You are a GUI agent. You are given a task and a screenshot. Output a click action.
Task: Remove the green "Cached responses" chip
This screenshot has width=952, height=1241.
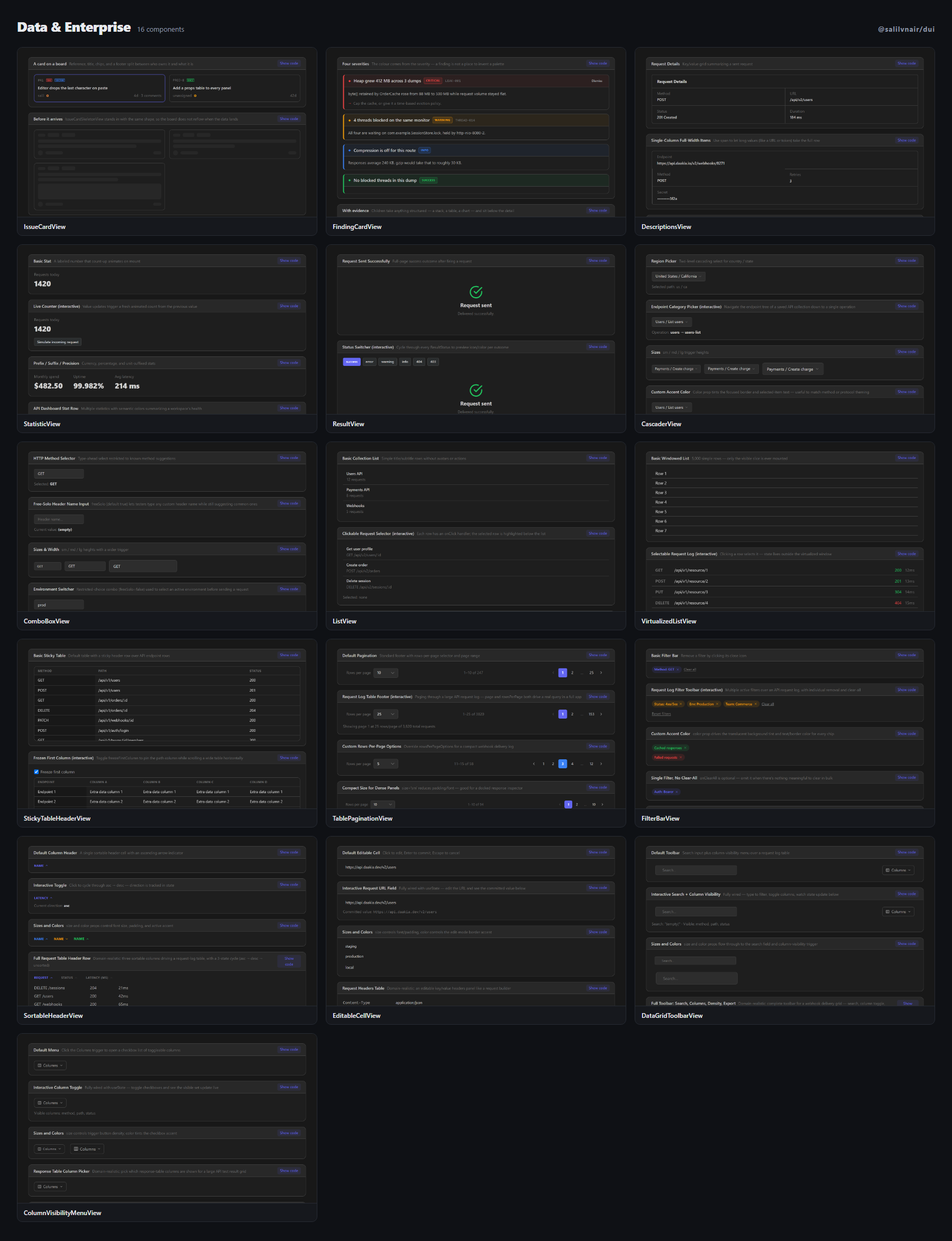point(685,748)
